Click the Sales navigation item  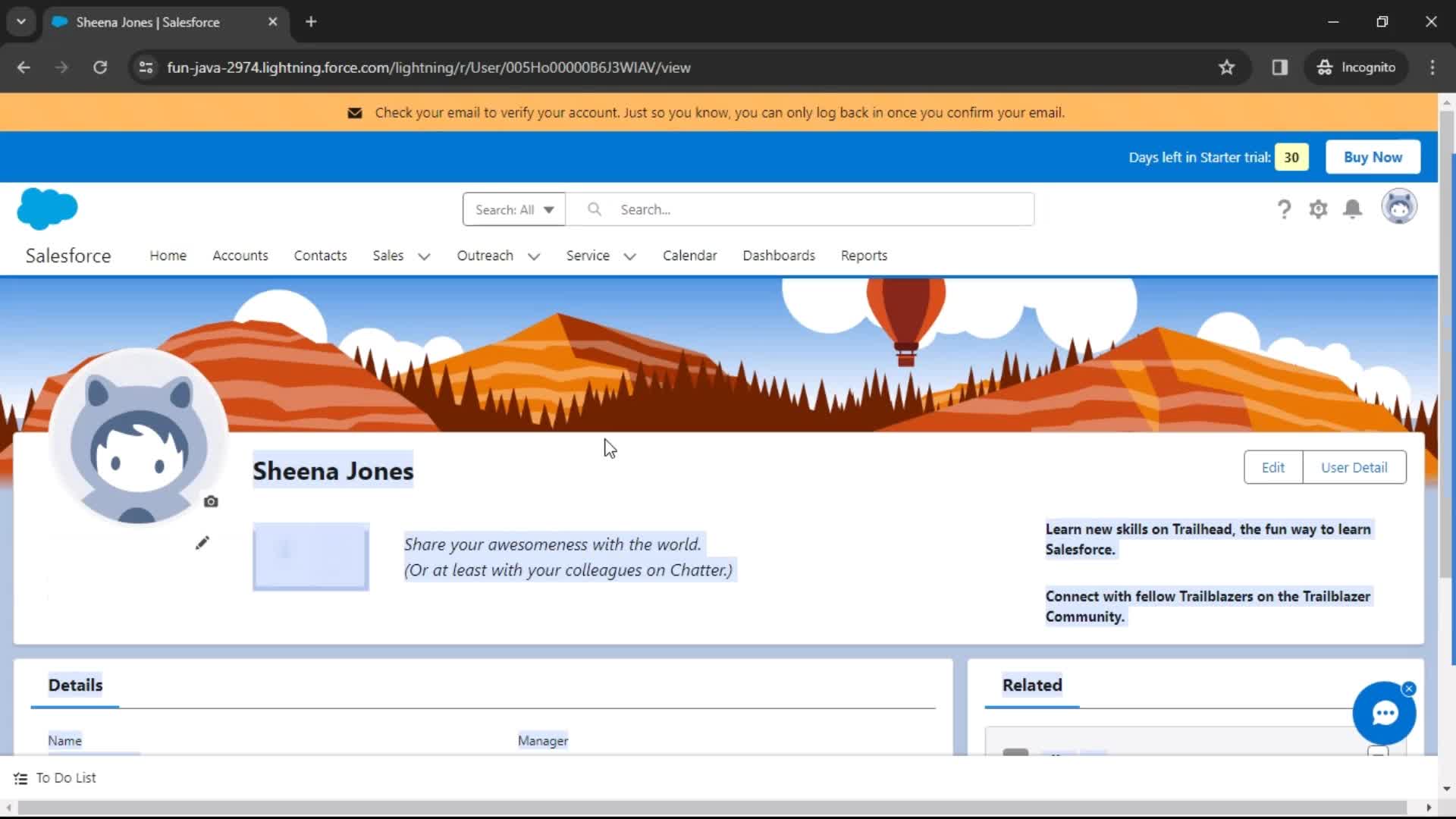[x=388, y=256]
